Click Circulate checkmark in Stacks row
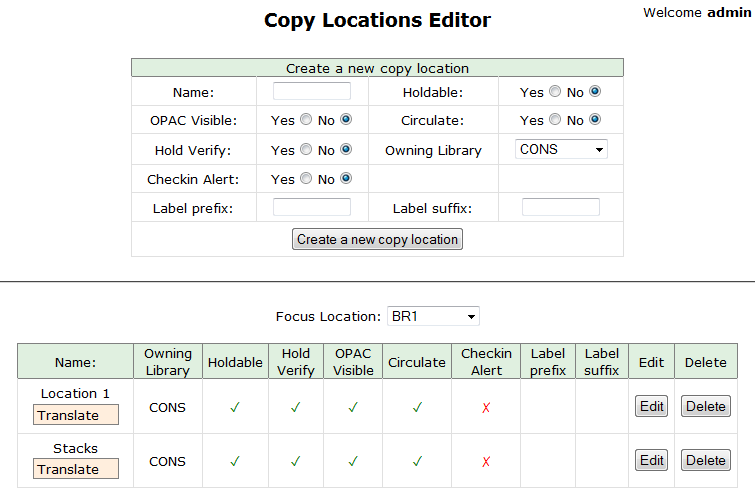 click(417, 461)
